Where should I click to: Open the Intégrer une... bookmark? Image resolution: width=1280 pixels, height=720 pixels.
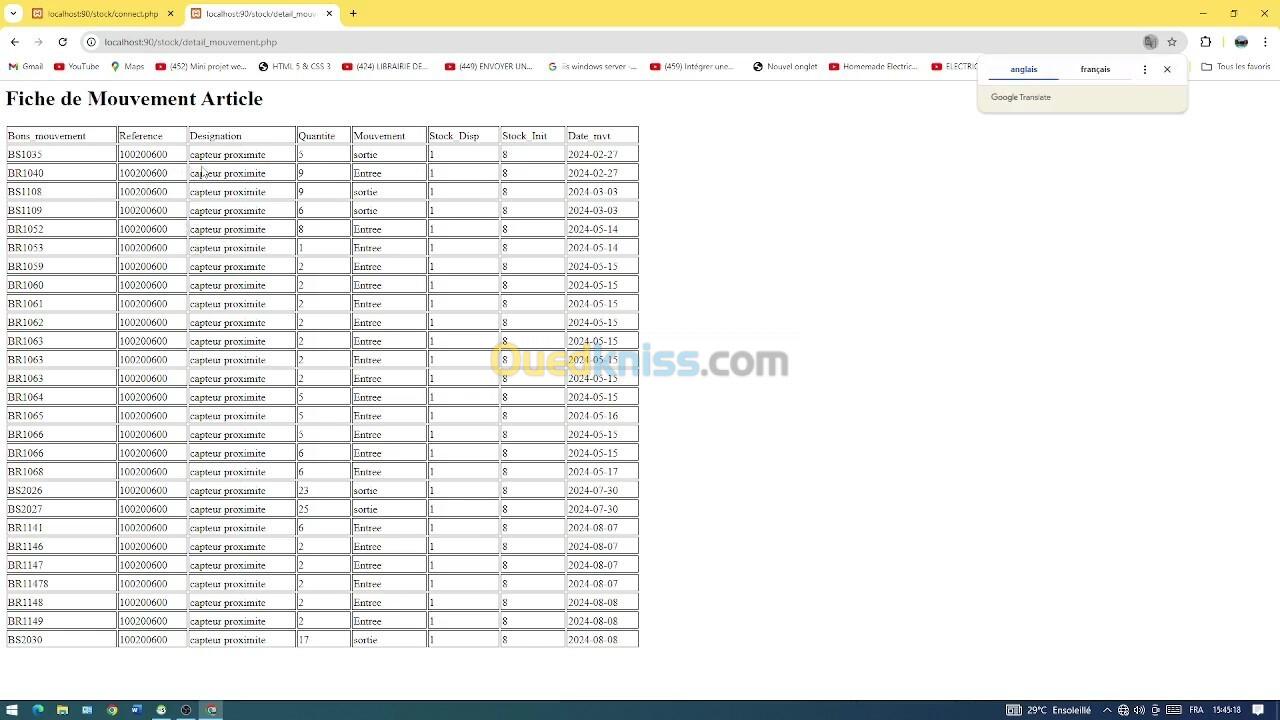click(x=692, y=67)
